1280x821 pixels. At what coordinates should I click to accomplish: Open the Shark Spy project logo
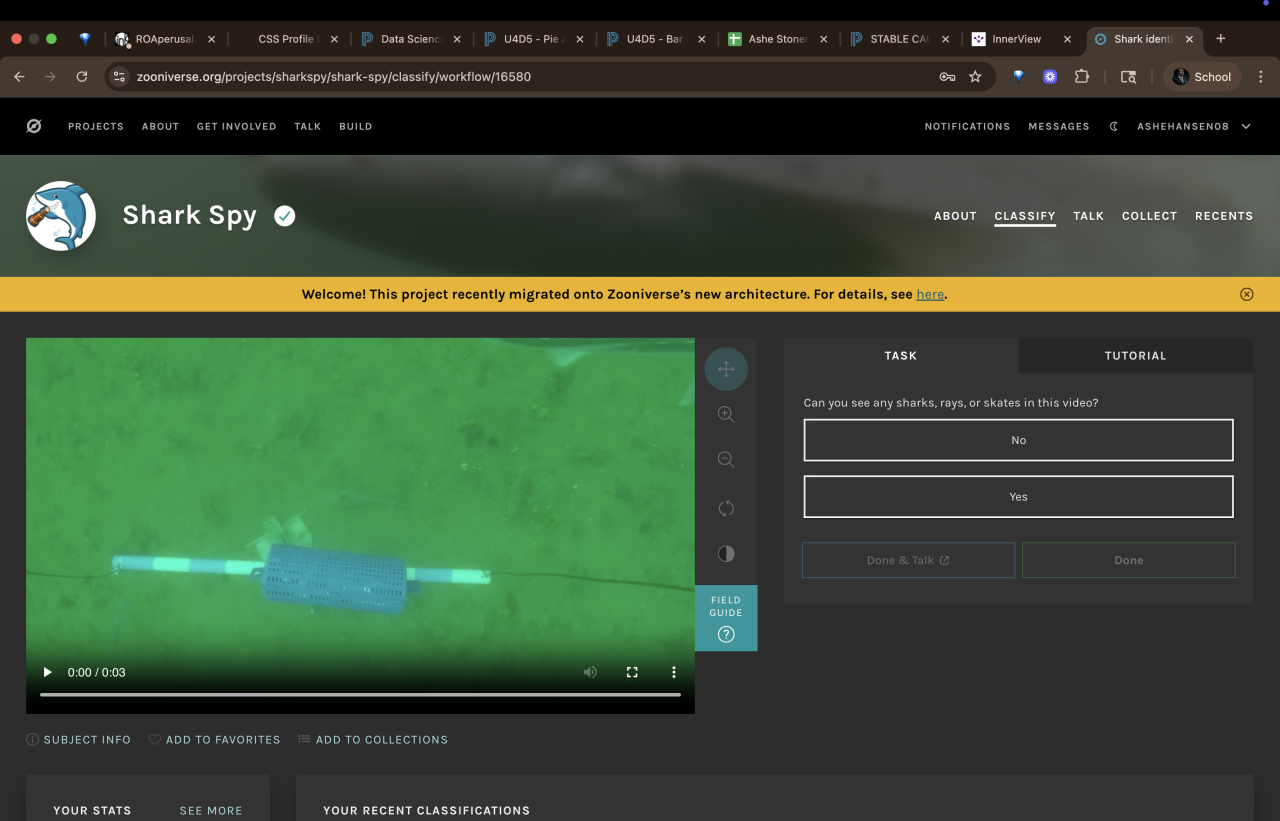(x=61, y=216)
